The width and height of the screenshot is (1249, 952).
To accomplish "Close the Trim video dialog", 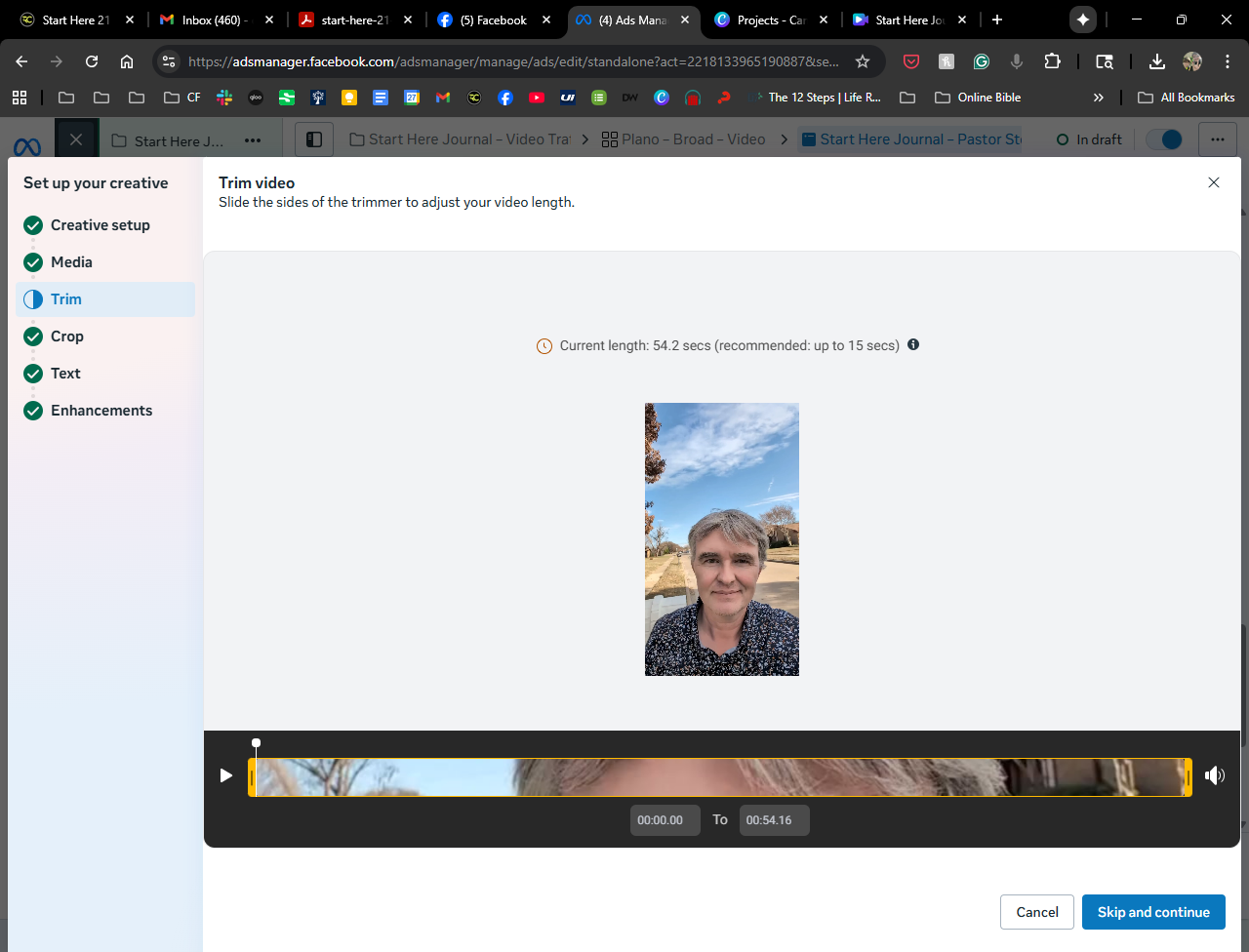I will coord(1214,182).
